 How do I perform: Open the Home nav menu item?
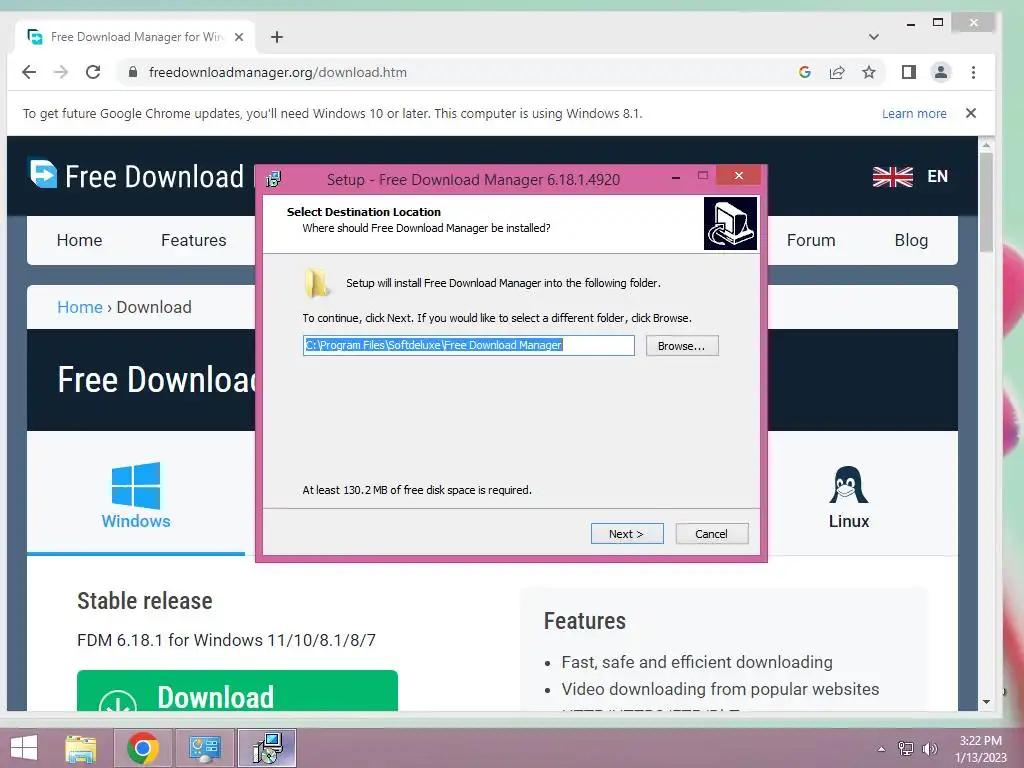pyautogui.click(x=79, y=240)
